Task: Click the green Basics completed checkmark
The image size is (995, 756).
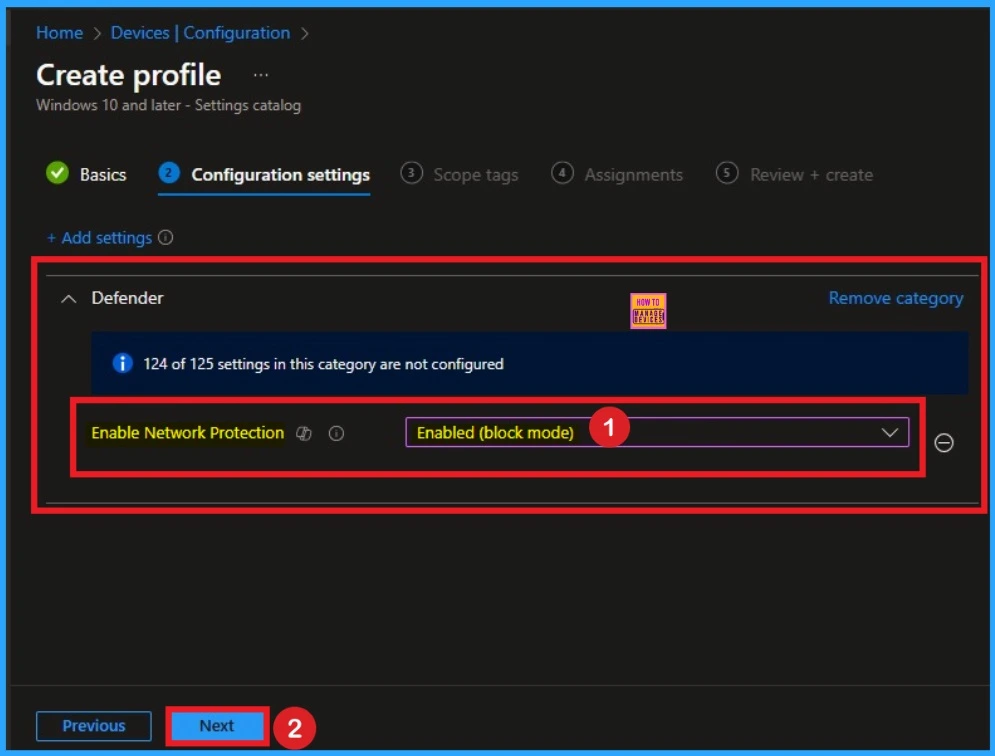Action: (57, 173)
